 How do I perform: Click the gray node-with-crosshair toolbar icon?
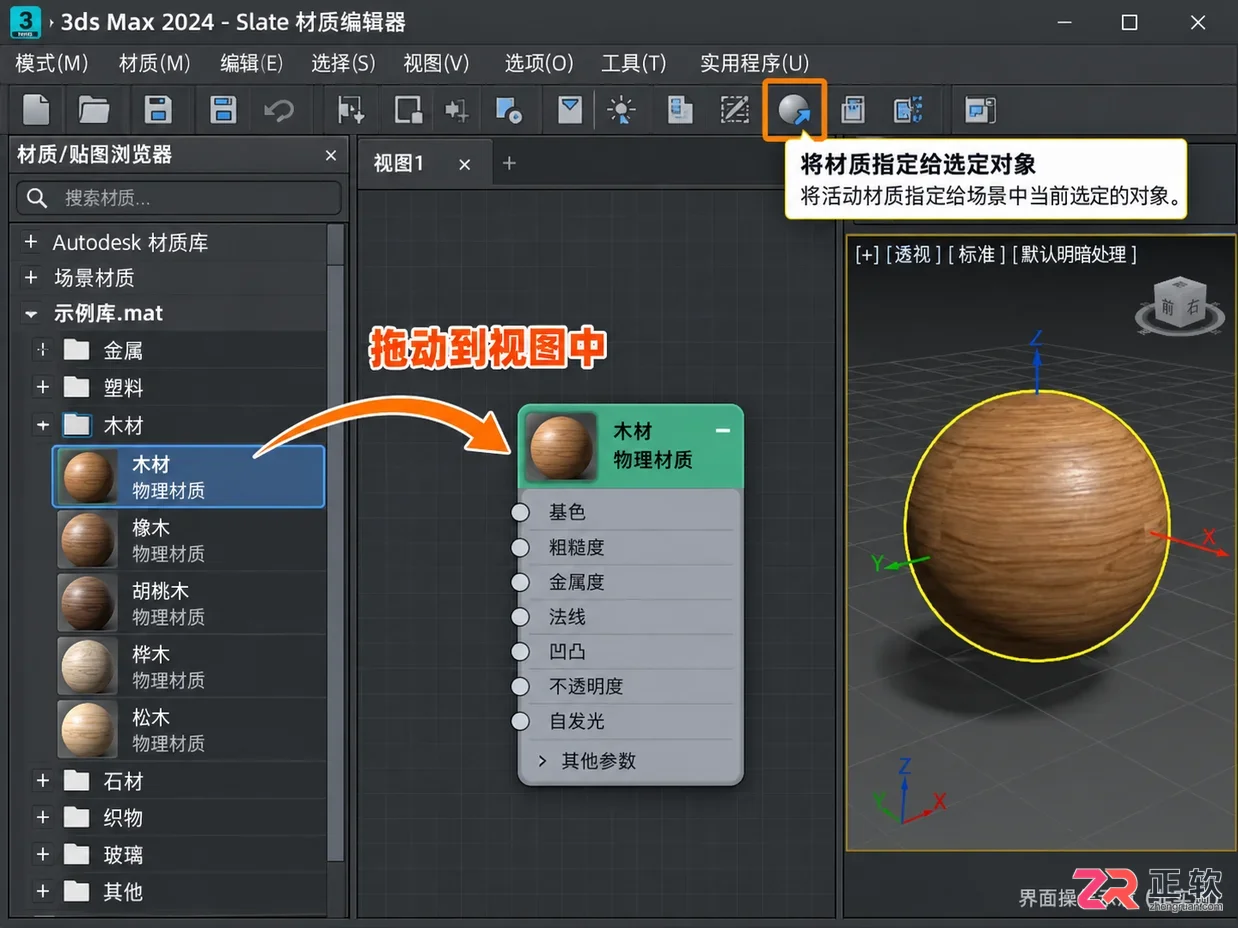point(457,109)
